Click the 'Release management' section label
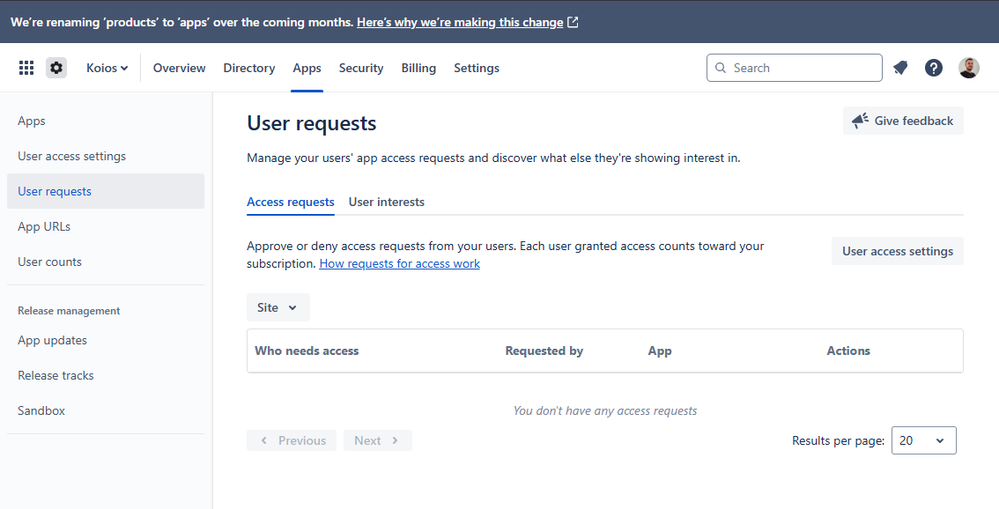This screenshot has height=509, width=999. (69, 311)
